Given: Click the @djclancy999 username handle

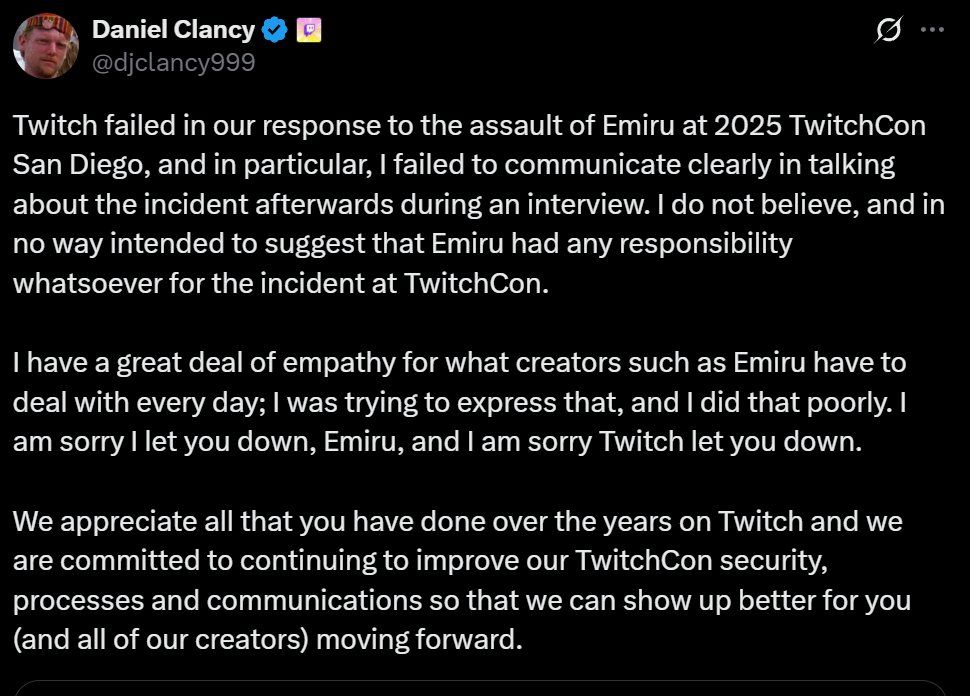Looking at the screenshot, I should click(x=174, y=61).
